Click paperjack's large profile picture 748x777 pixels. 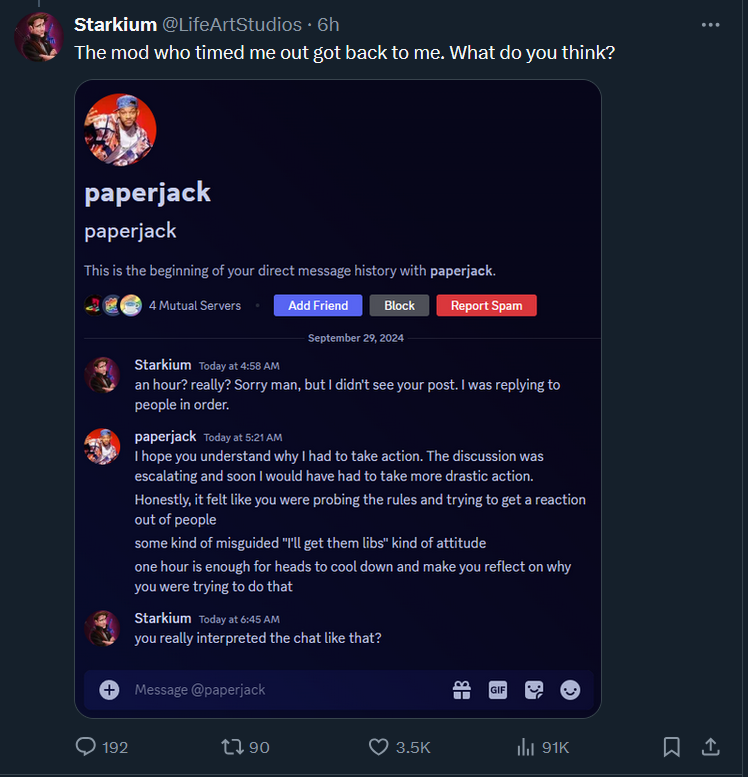120,130
